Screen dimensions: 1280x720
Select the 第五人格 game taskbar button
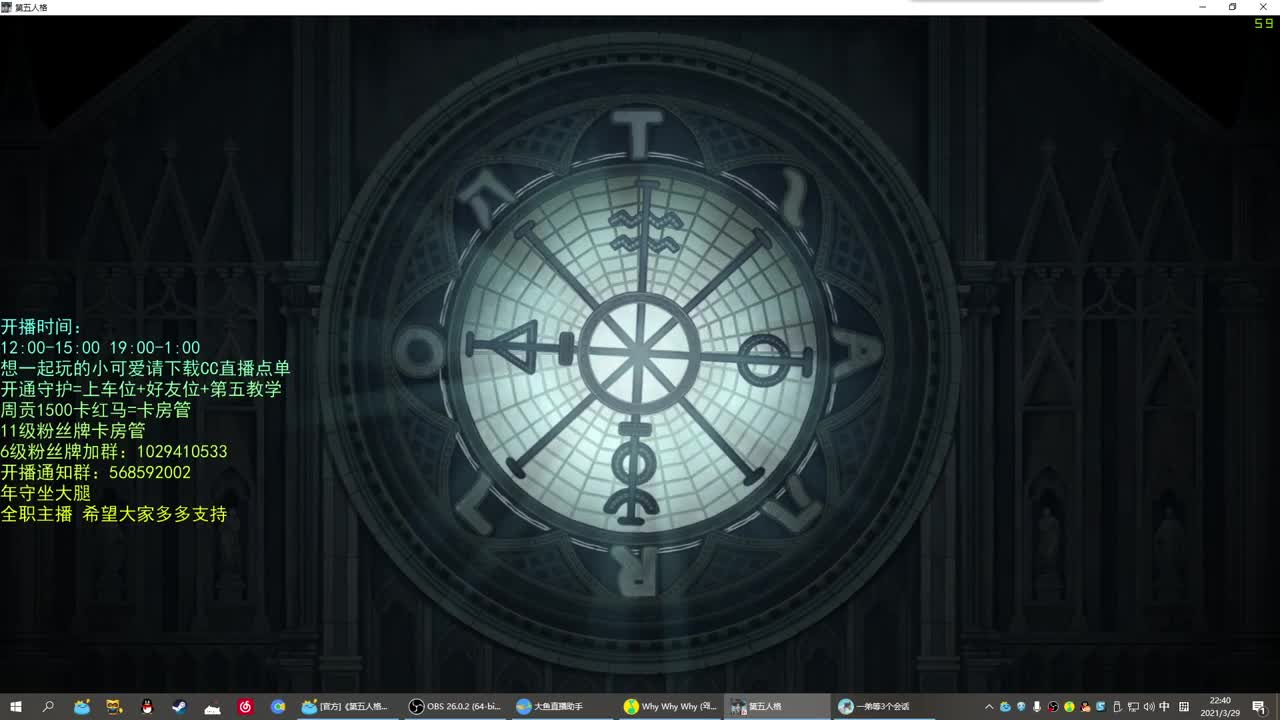pos(777,707)
